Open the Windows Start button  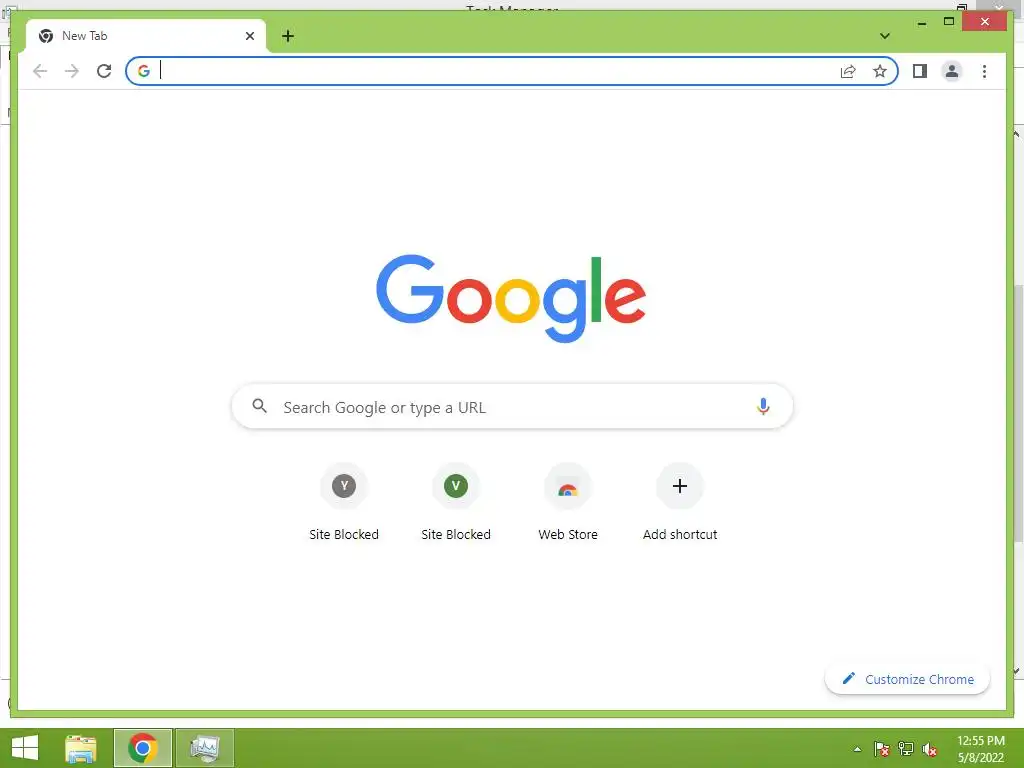(25, 748)
